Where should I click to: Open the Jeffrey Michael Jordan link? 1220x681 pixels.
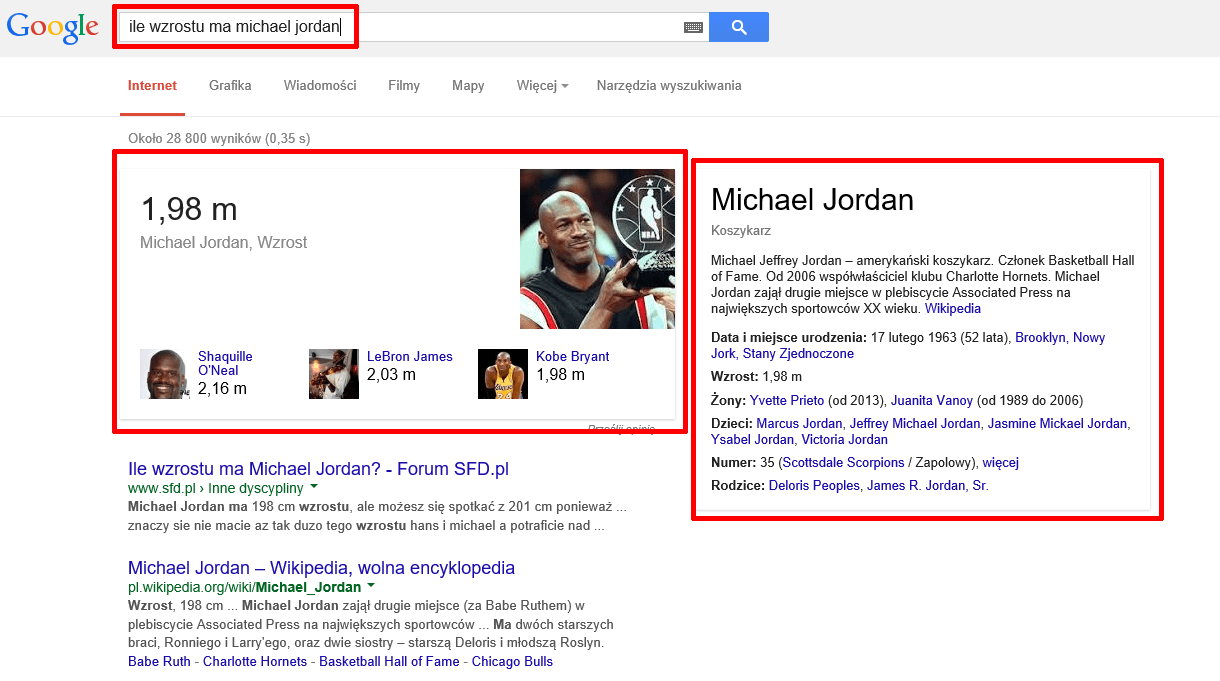[915, 424]
